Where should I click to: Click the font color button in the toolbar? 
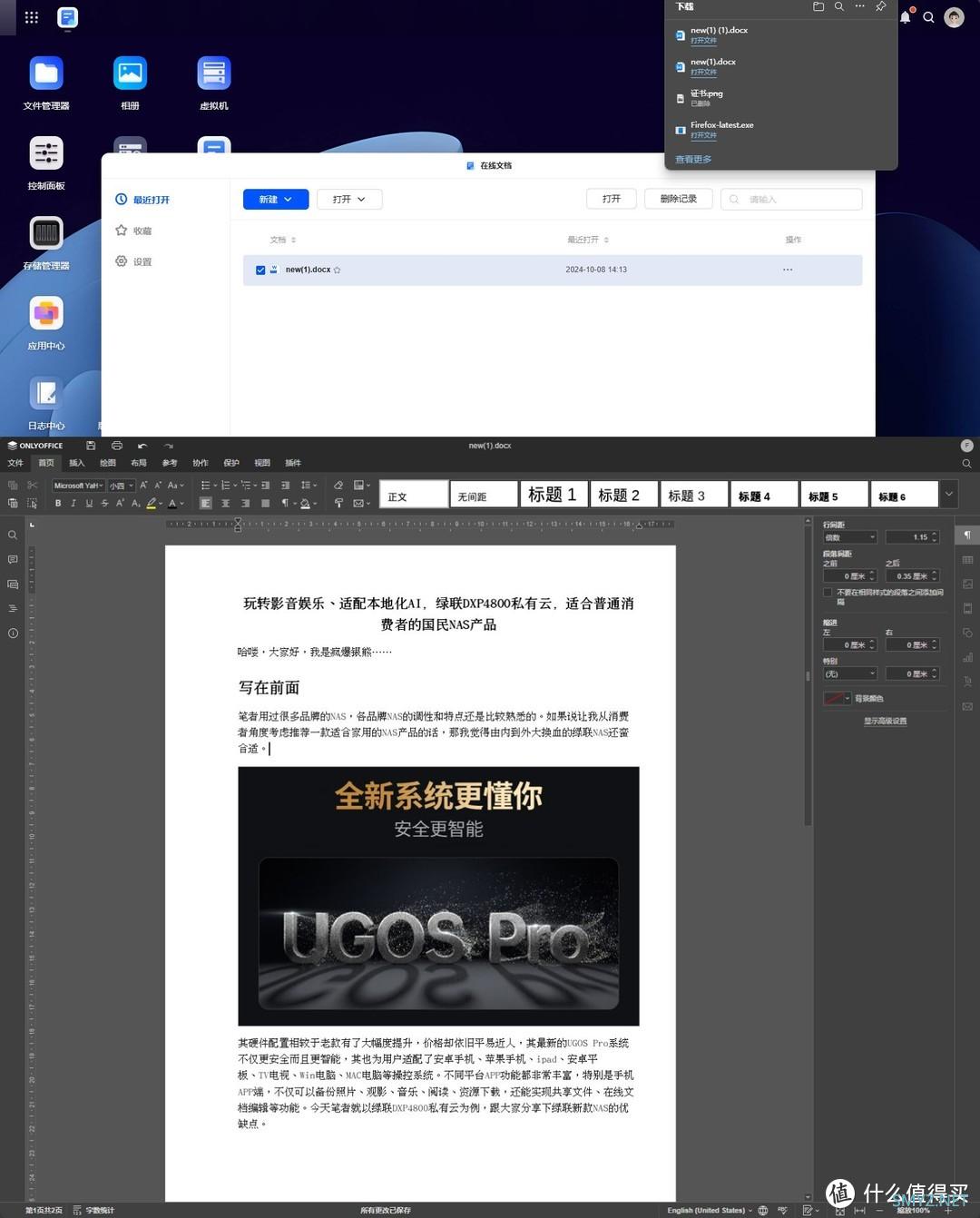[172, 503]
